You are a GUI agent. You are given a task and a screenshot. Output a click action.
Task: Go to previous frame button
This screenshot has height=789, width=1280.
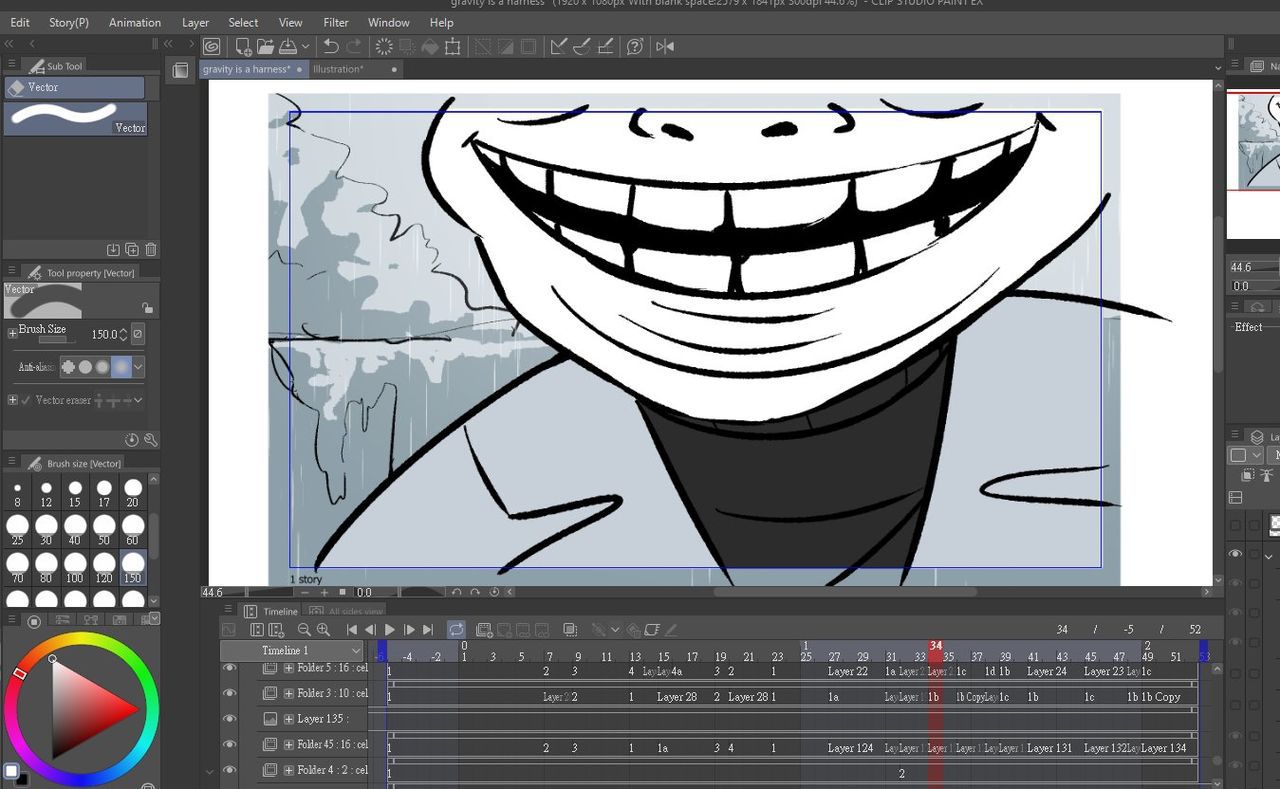371,630
